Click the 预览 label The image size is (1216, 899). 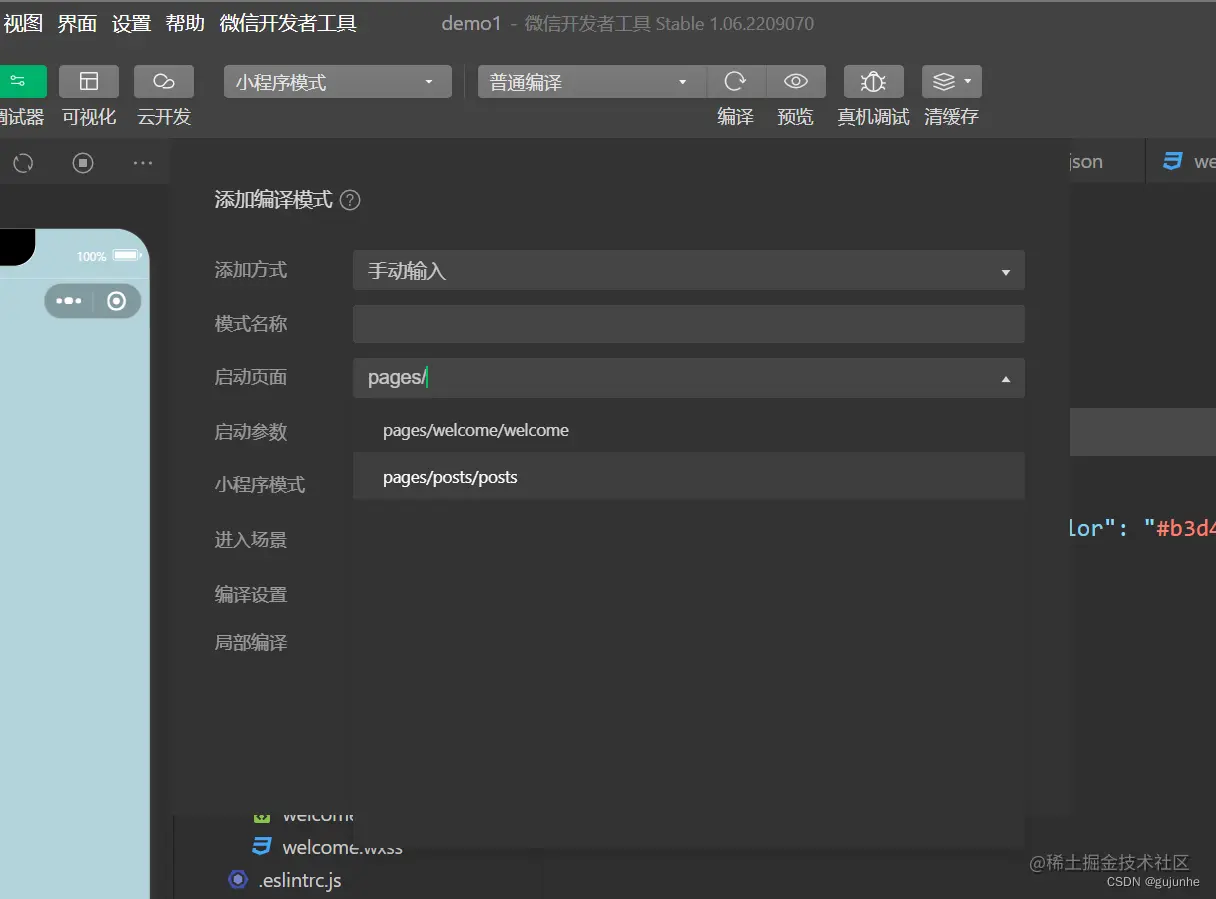[796, 117]
